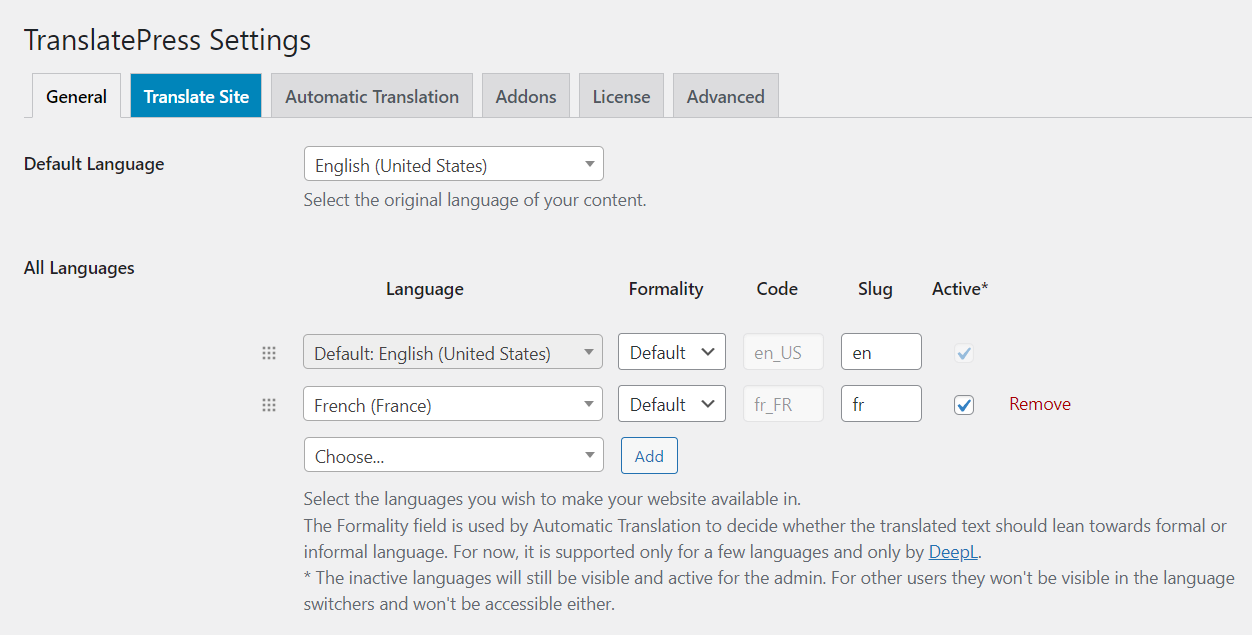Screen dimensions: 1252x635
Task: Toggle the Active checkbox on the default English row
Action: pos(963,352)
